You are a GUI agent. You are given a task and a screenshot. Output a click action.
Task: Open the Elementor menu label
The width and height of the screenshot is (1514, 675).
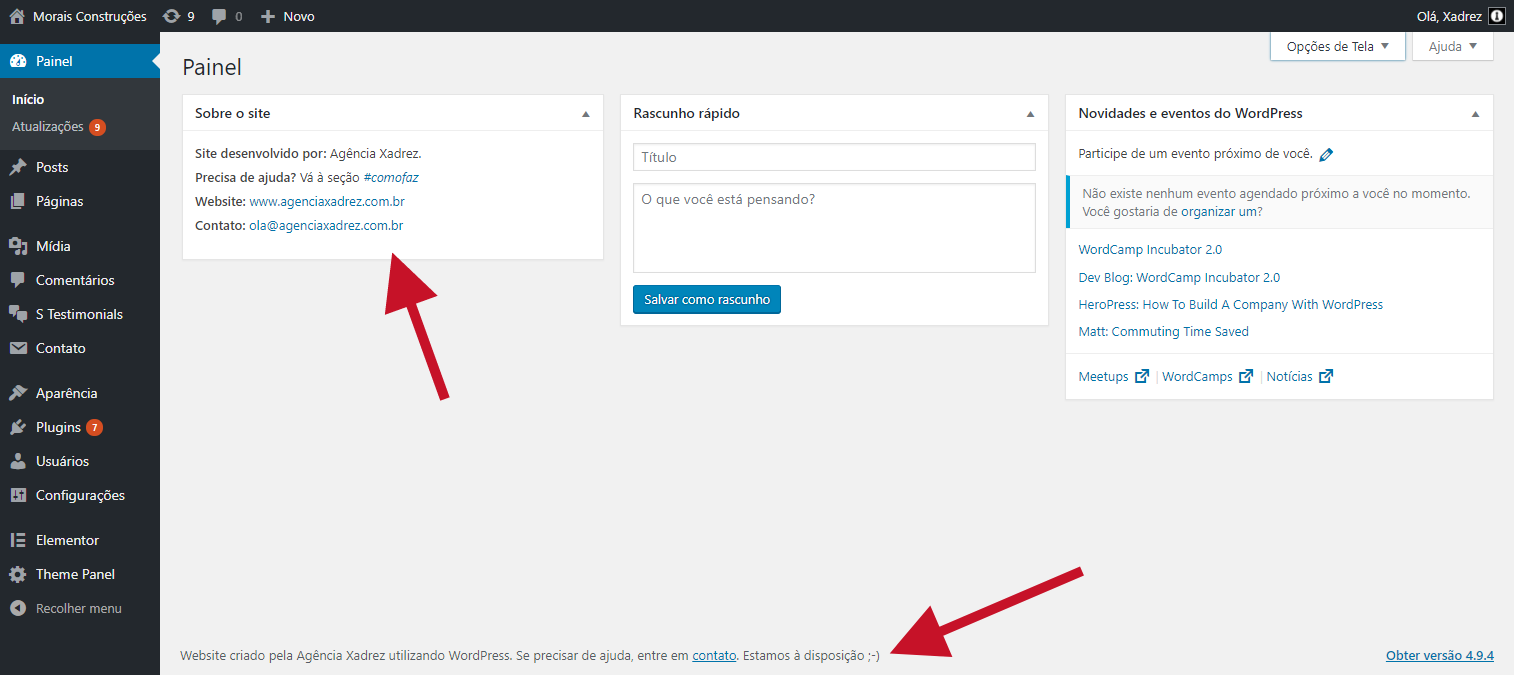click(x=68, y=540)
